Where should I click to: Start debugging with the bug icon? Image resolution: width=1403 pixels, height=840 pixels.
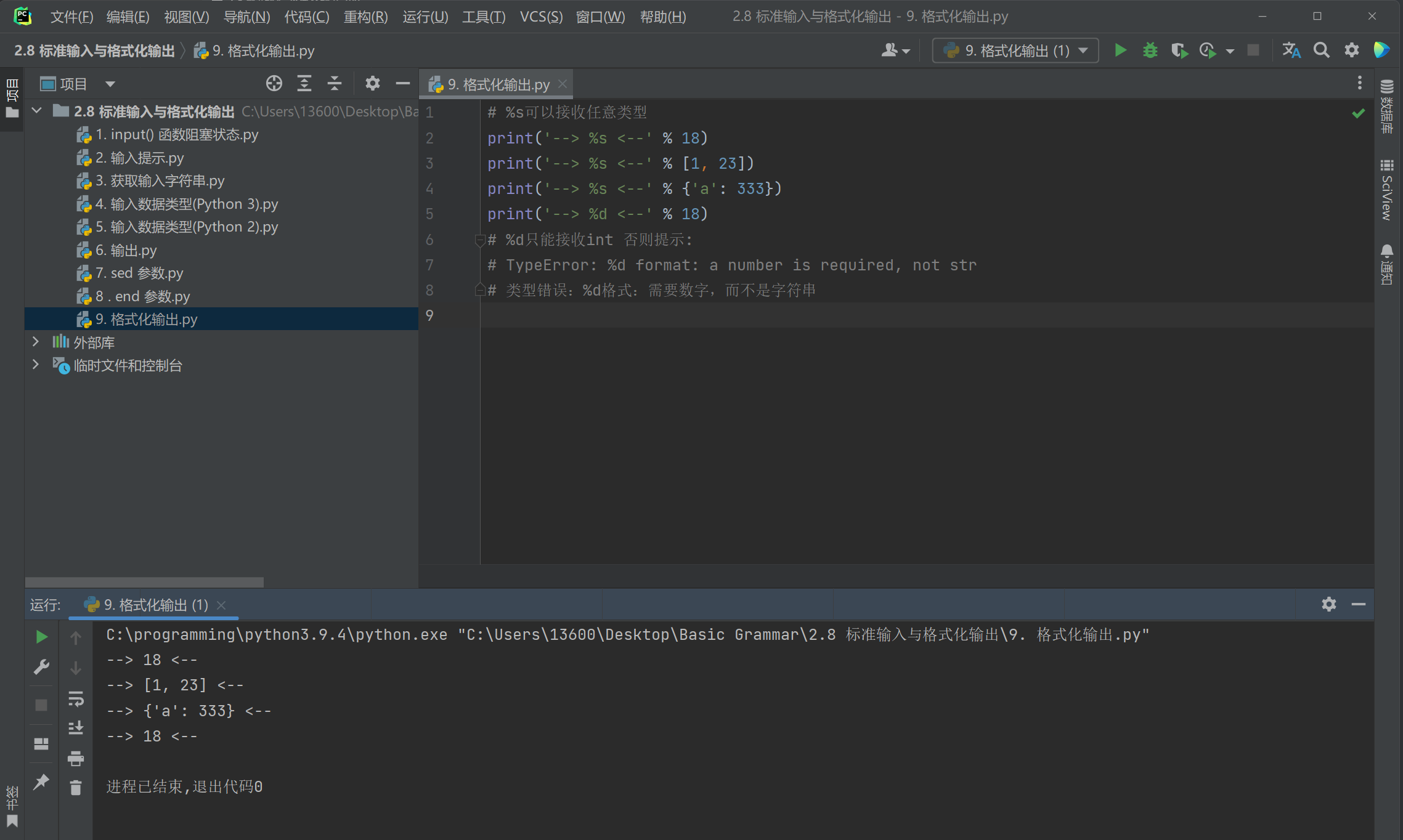[1150, 50]
